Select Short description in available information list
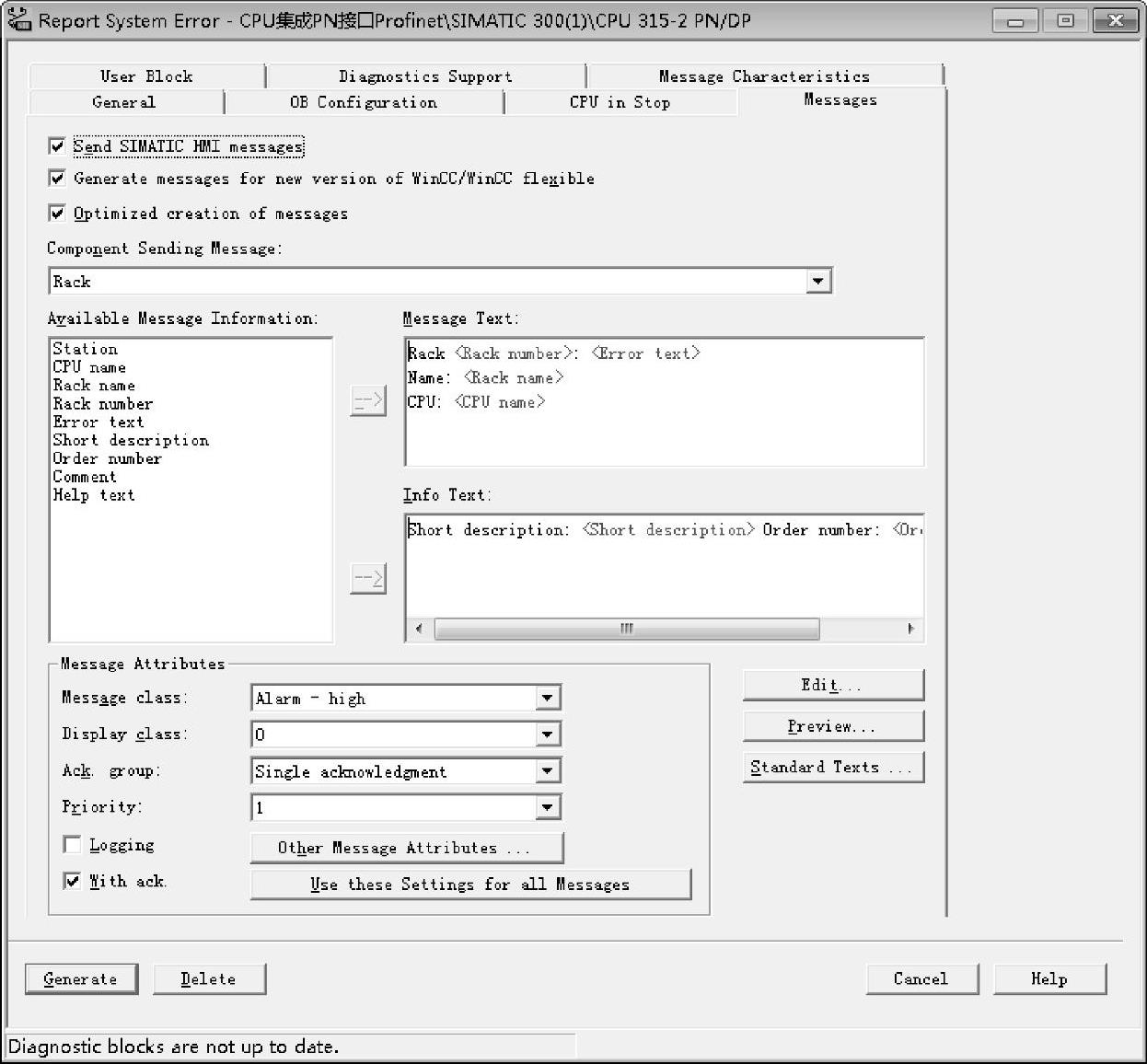This screenshot has width=1147, height=1064. [x=131, y=440]
